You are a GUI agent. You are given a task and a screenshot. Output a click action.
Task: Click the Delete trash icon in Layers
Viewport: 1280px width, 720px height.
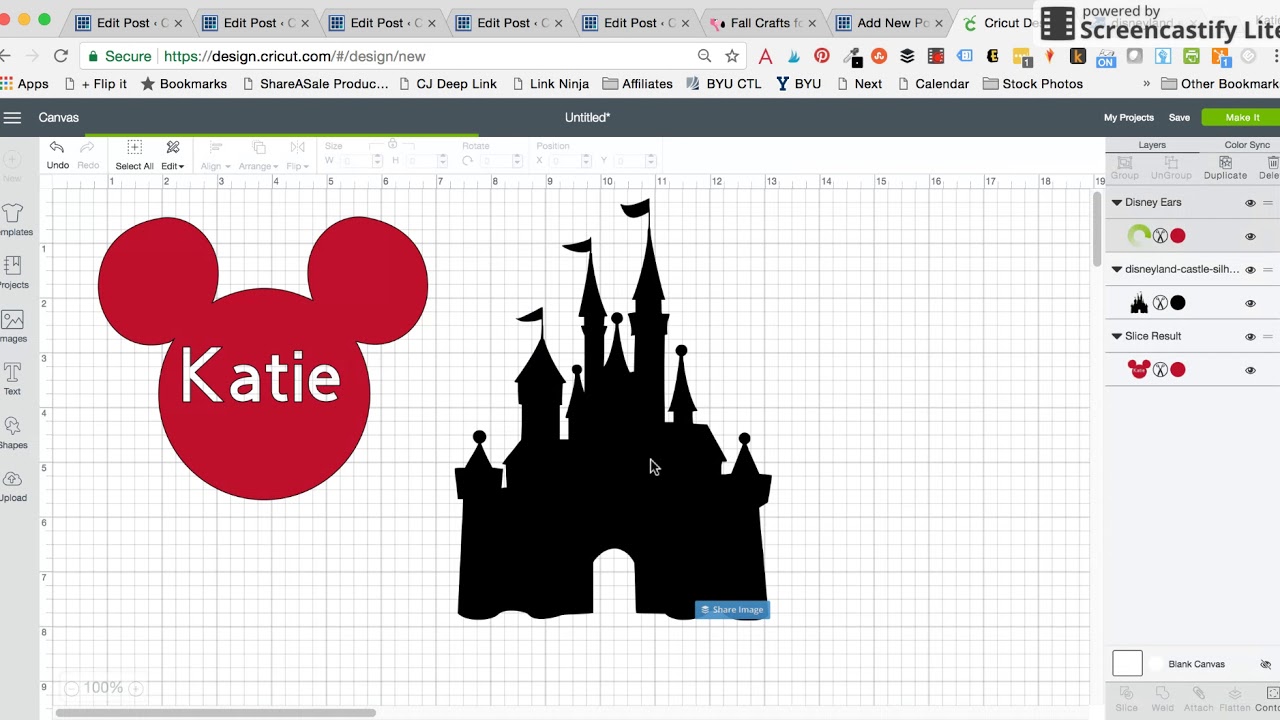tap(1273, 162)
